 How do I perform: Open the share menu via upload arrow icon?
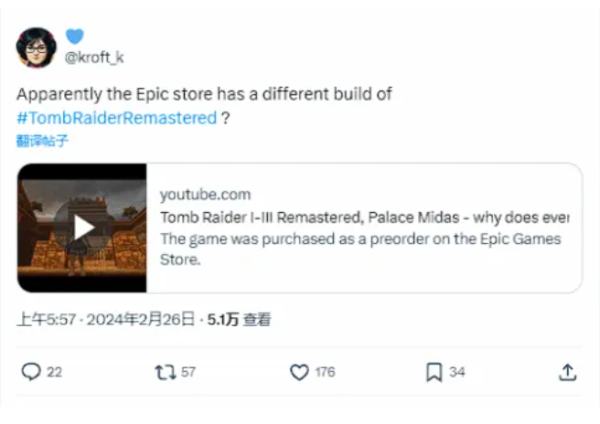[567, 372]
